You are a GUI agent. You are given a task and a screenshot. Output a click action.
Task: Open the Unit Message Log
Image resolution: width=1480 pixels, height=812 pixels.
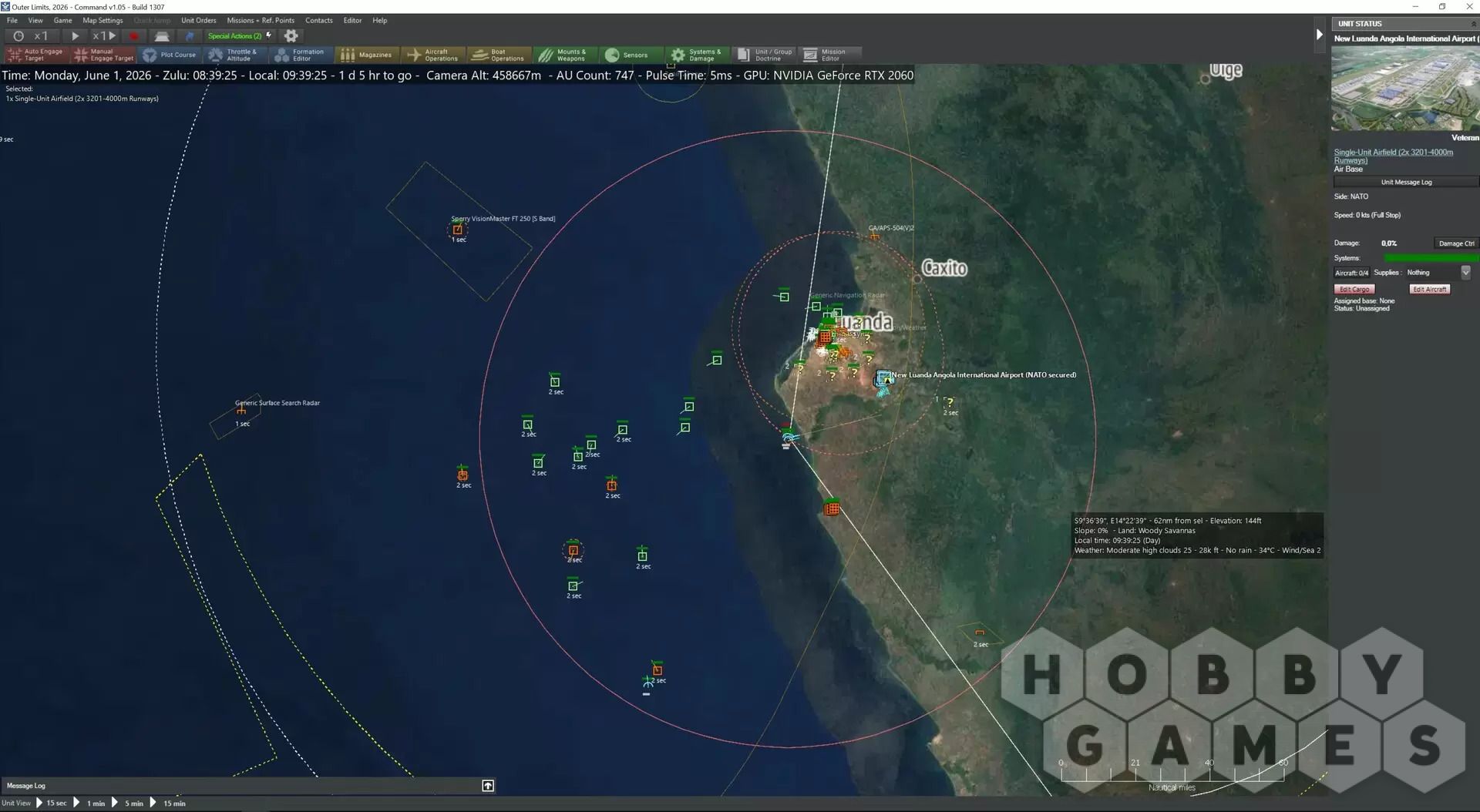pyautogui.click(x=1406, y=183)
